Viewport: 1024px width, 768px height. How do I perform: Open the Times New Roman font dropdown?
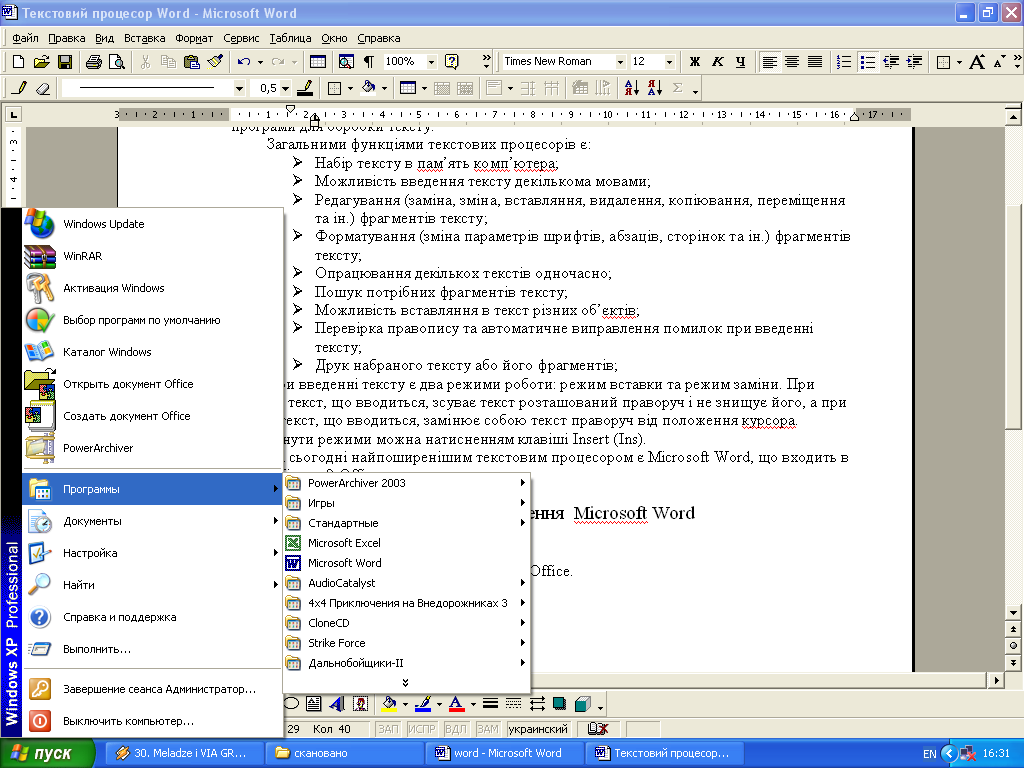[620, 61]
